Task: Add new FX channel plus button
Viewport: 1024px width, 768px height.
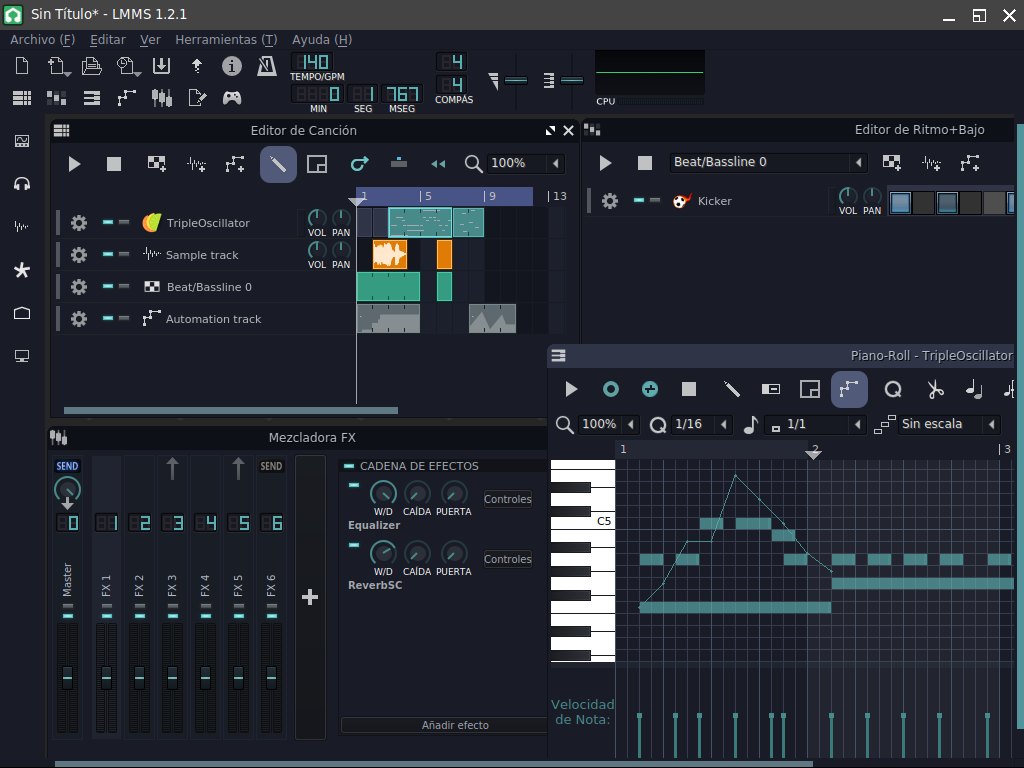Action: [310, 597]
